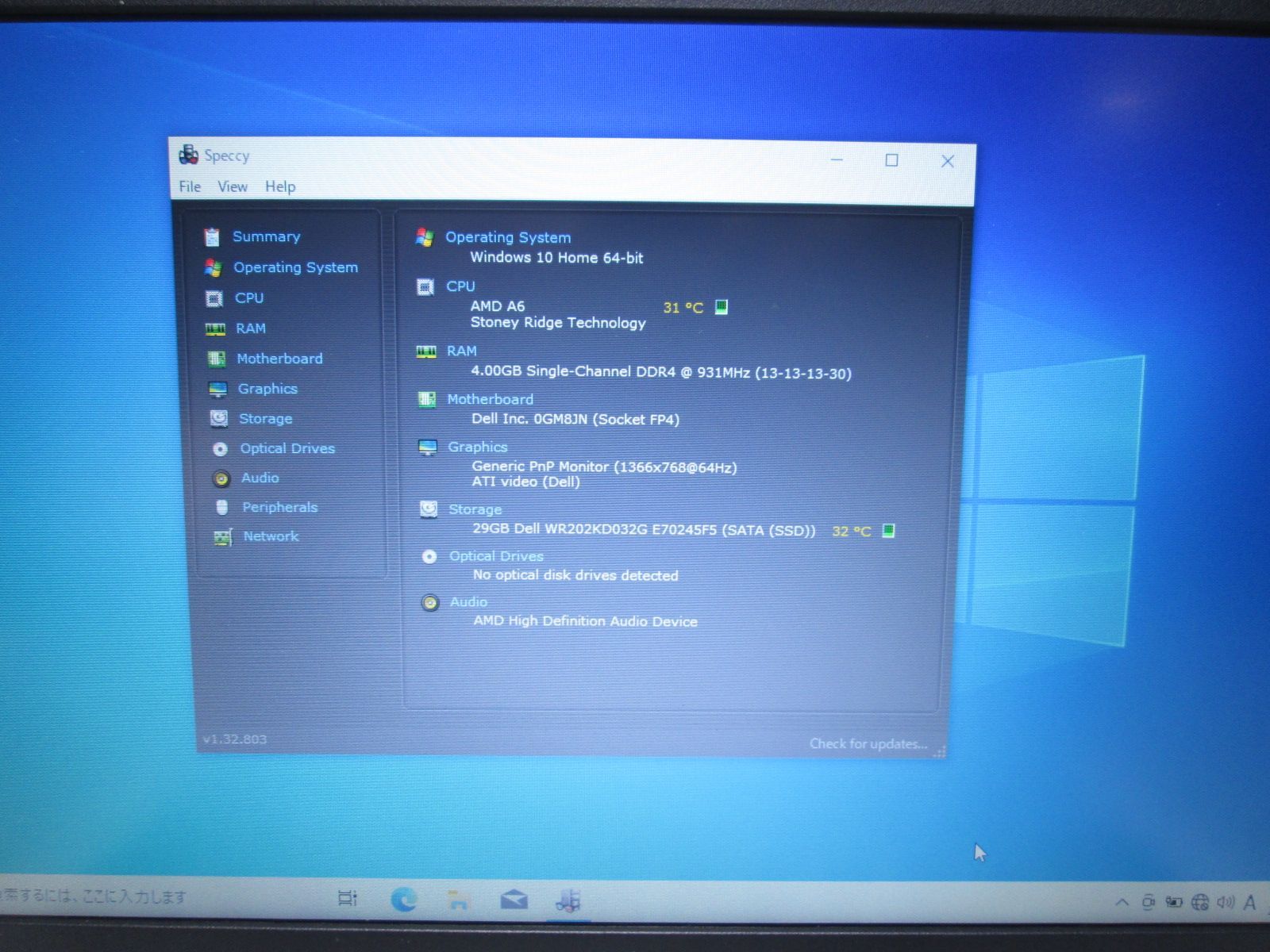The image size is (1270, 952).
Task: Click the Speccy taskbar icon
Action: tap(568, 900)
